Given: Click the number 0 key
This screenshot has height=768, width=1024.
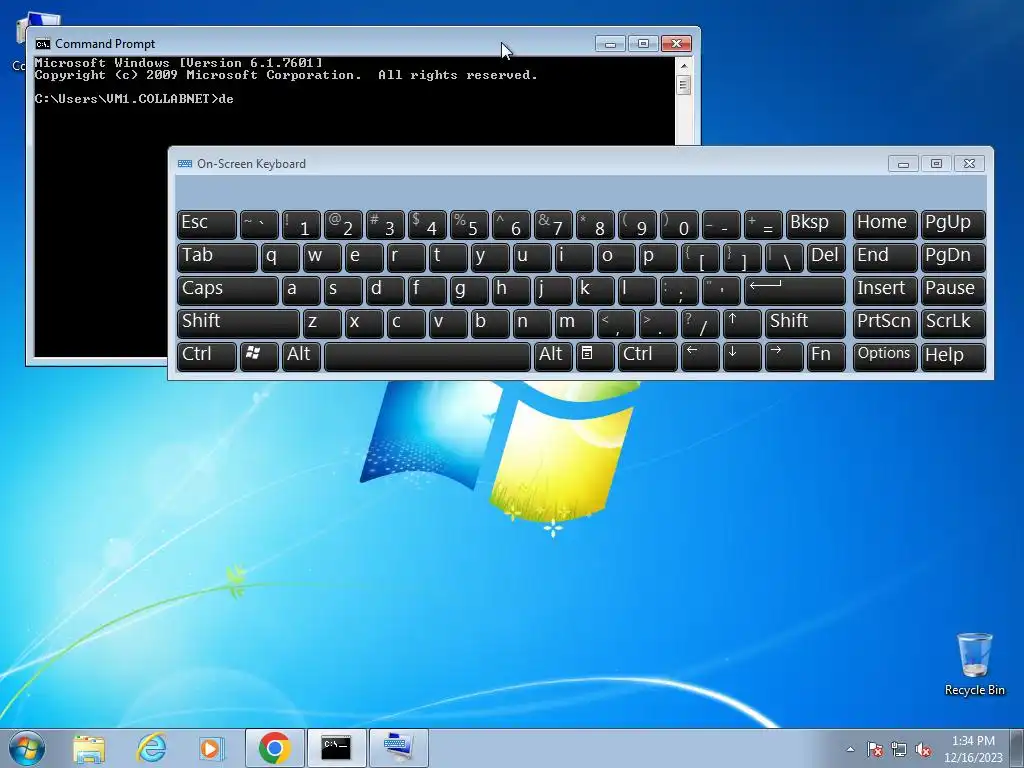Looking at the screenshot, I should 679,224.
